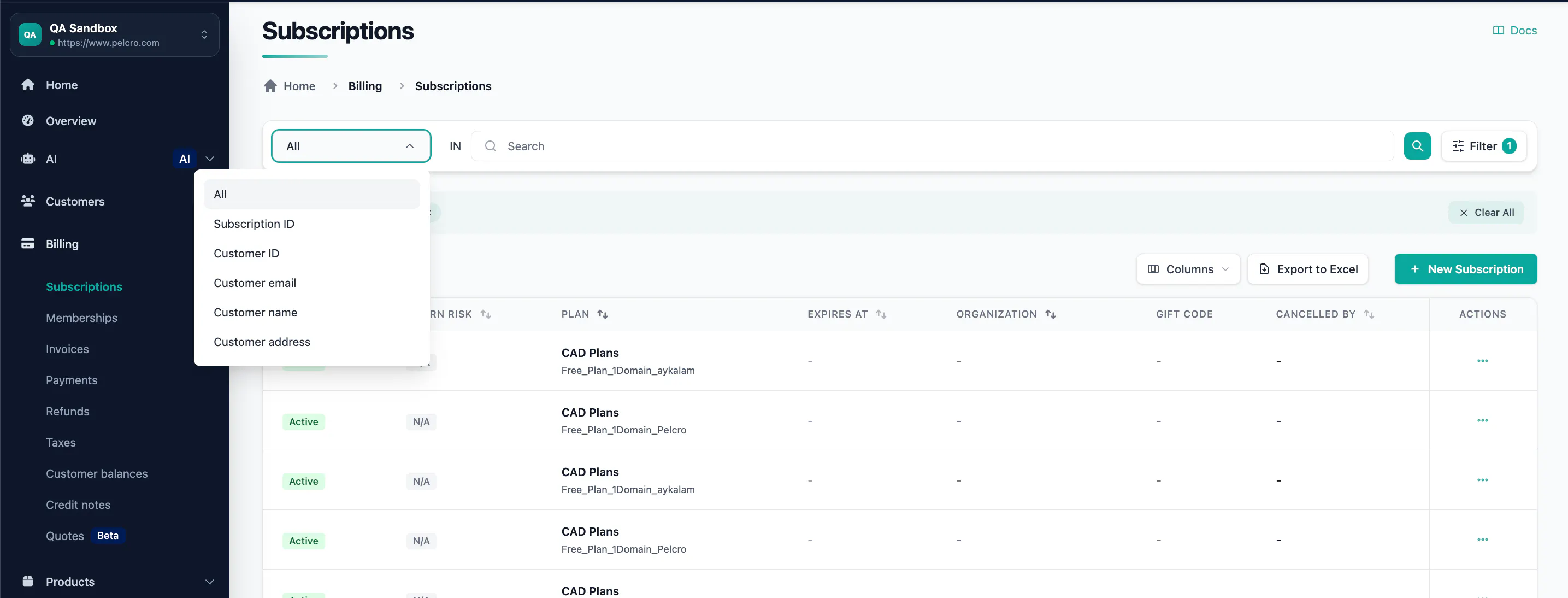The image size is (1568, 598).
Task: Choose Customer ID option
Action: 311,253
